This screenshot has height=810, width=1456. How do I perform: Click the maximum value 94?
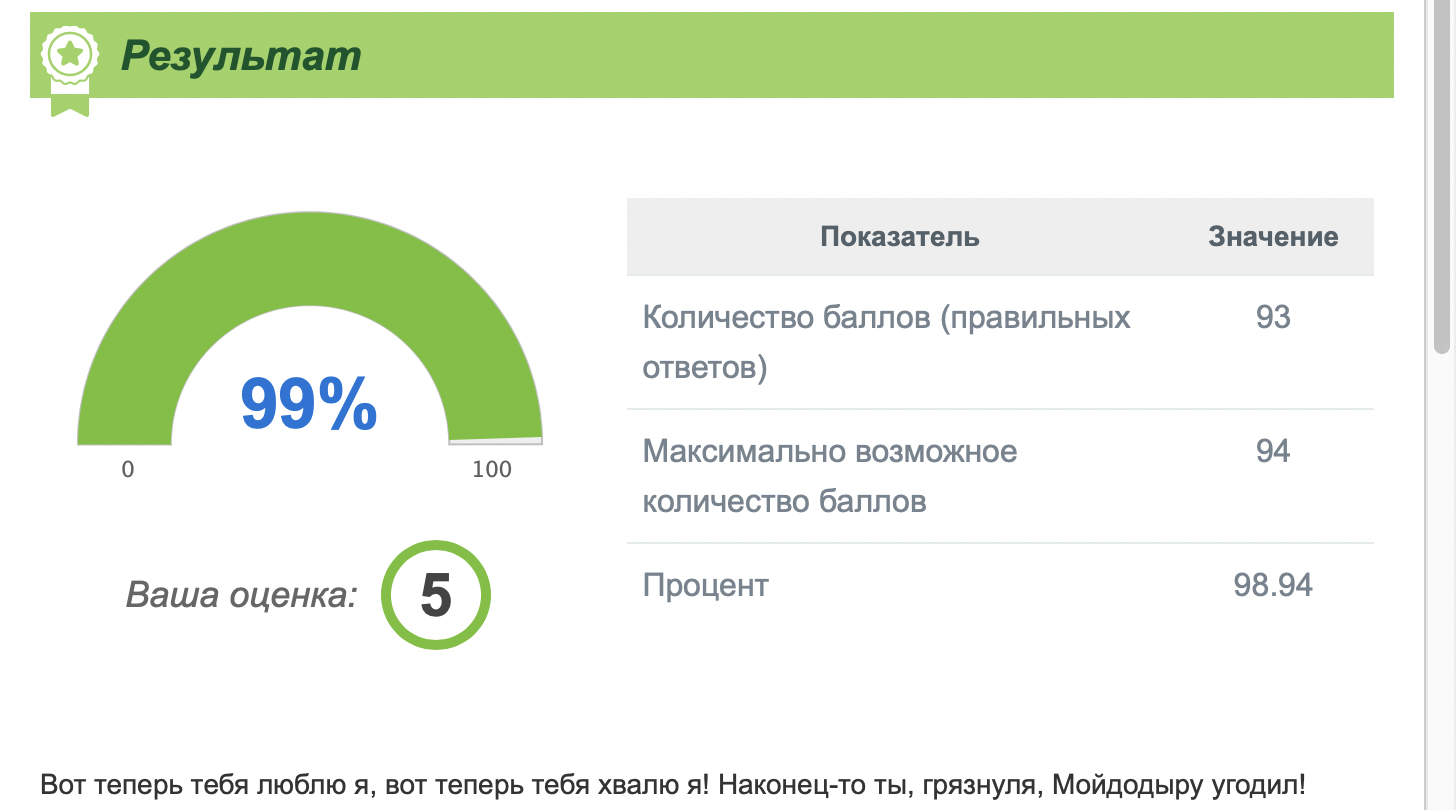[x=1273, y=451]
